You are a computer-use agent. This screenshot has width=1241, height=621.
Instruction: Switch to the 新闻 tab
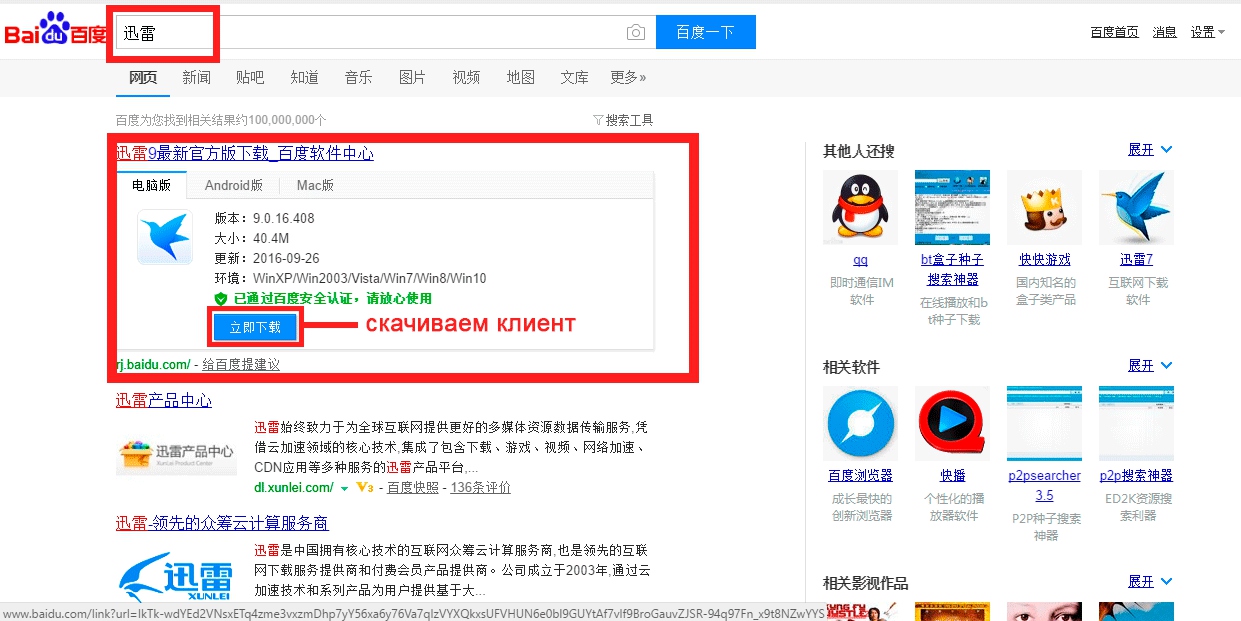(196, 77)
